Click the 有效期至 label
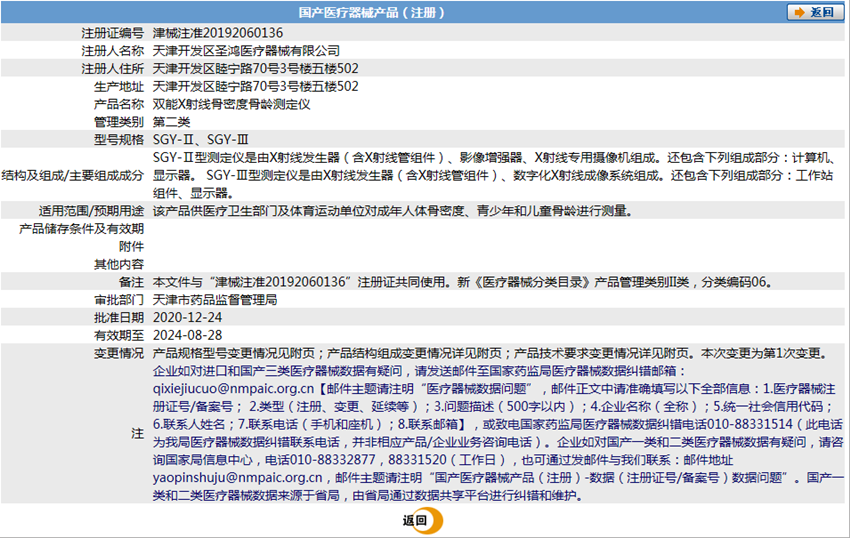The image size is (850, 538). (x=119, y=336)
